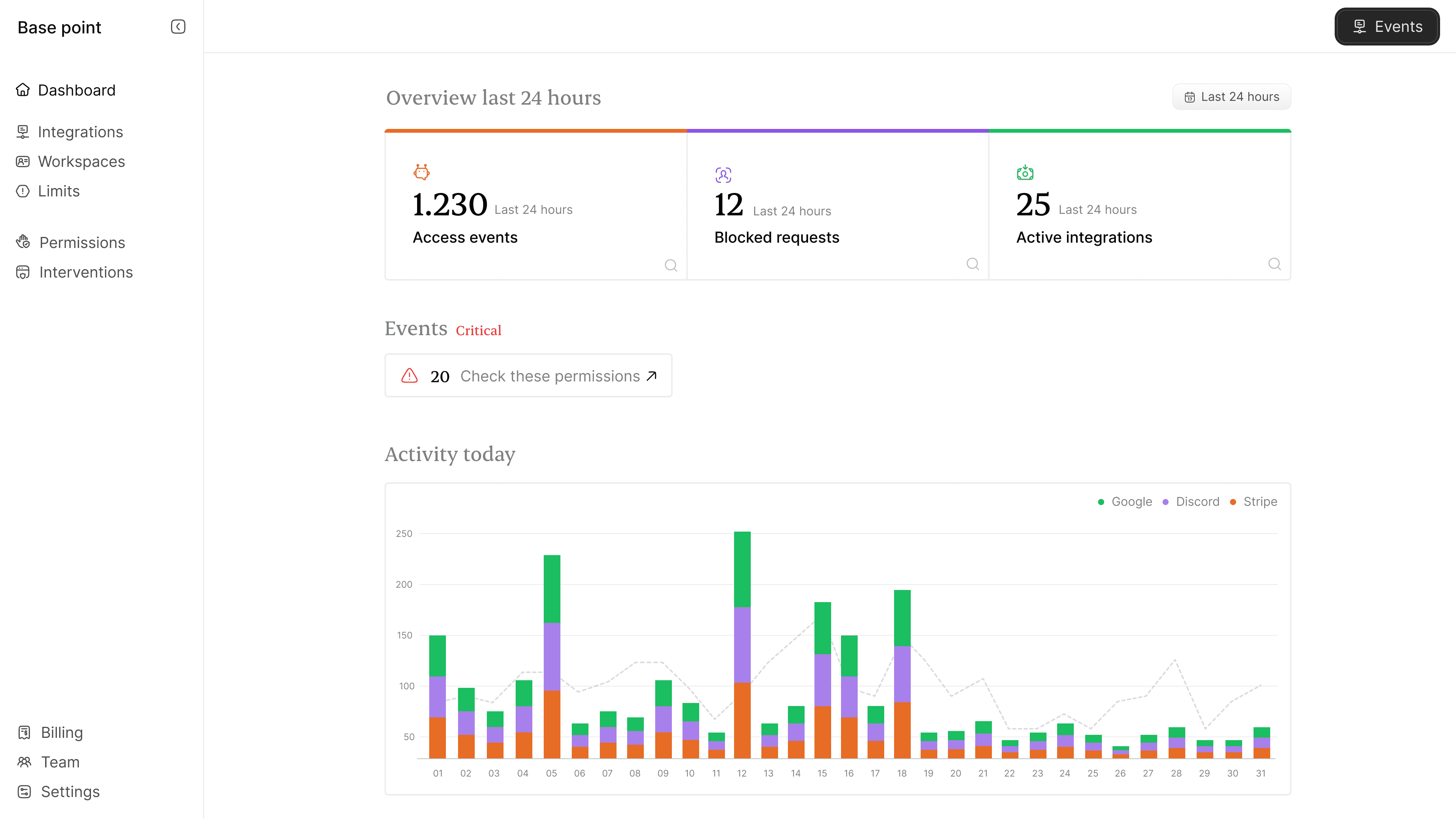The width and height of the screenshot is (1456, 819).
Task: Click the purple user-scan icon above 12
Action: 723,175
